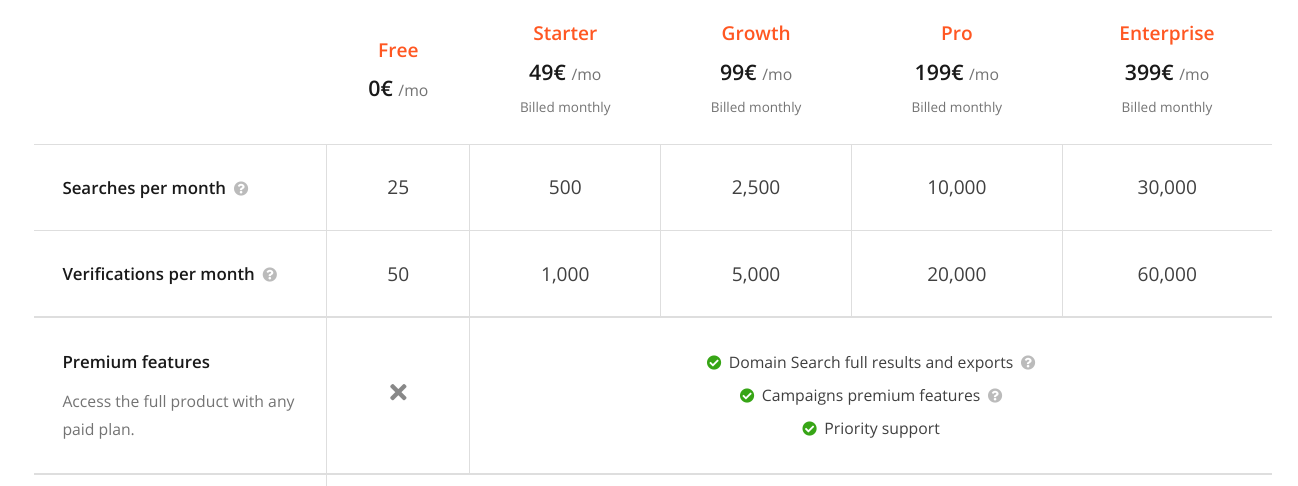Click the 30,000 Enterprise searches value
Screen dimensions: 1298x486
click(1167, 188)
